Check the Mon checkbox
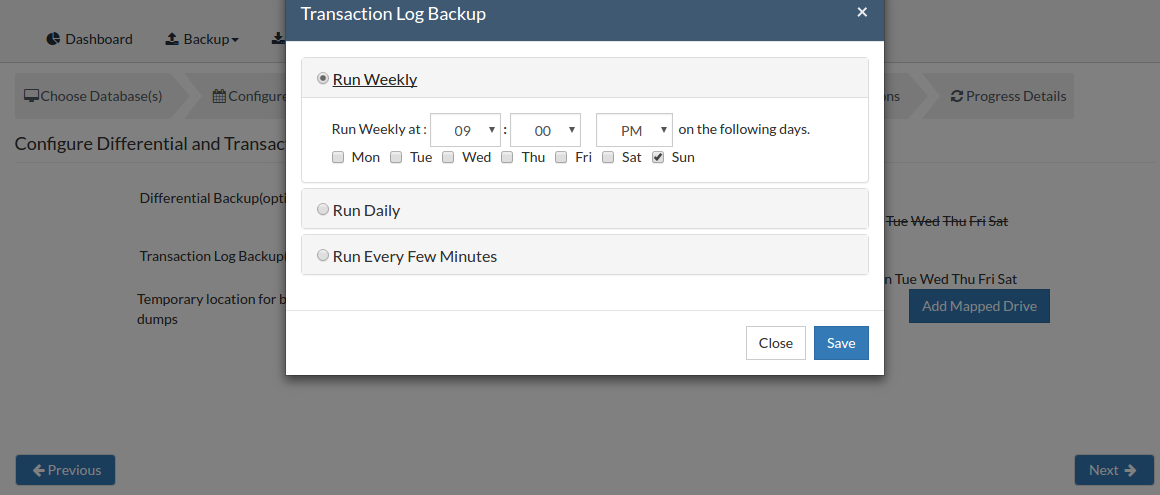Viewport: 1160px width, 495px height. [338, 157]
